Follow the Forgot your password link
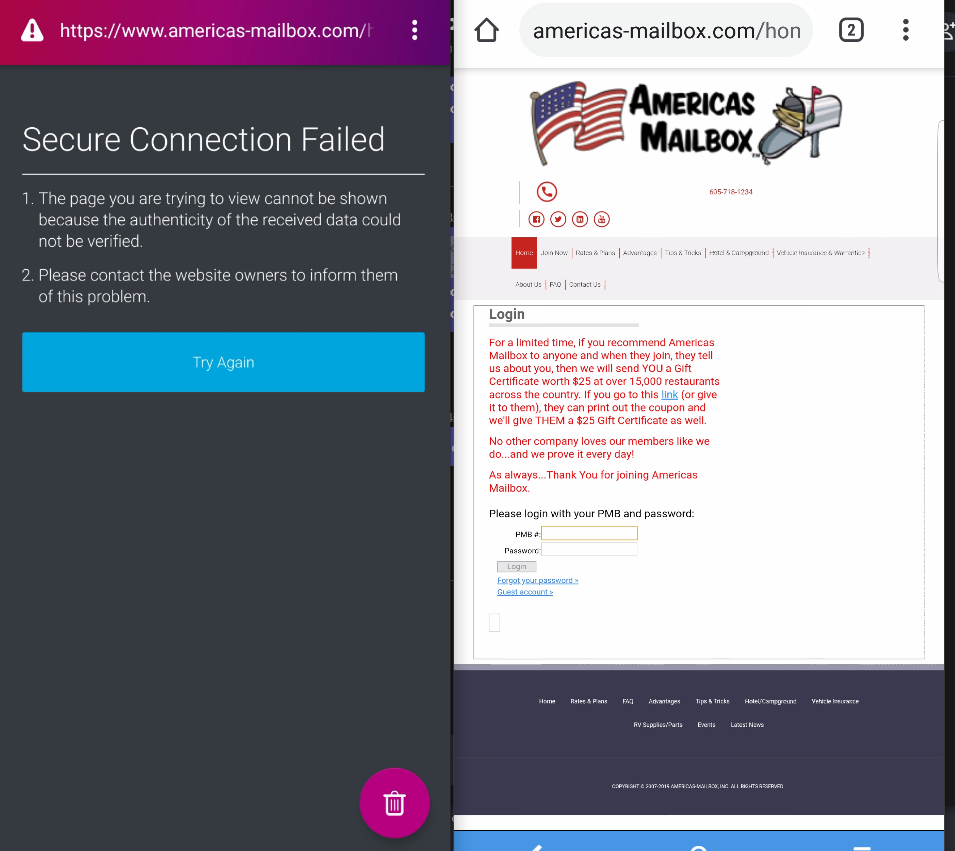The width and height of the screenshot is (955, 851). point(537,579)
